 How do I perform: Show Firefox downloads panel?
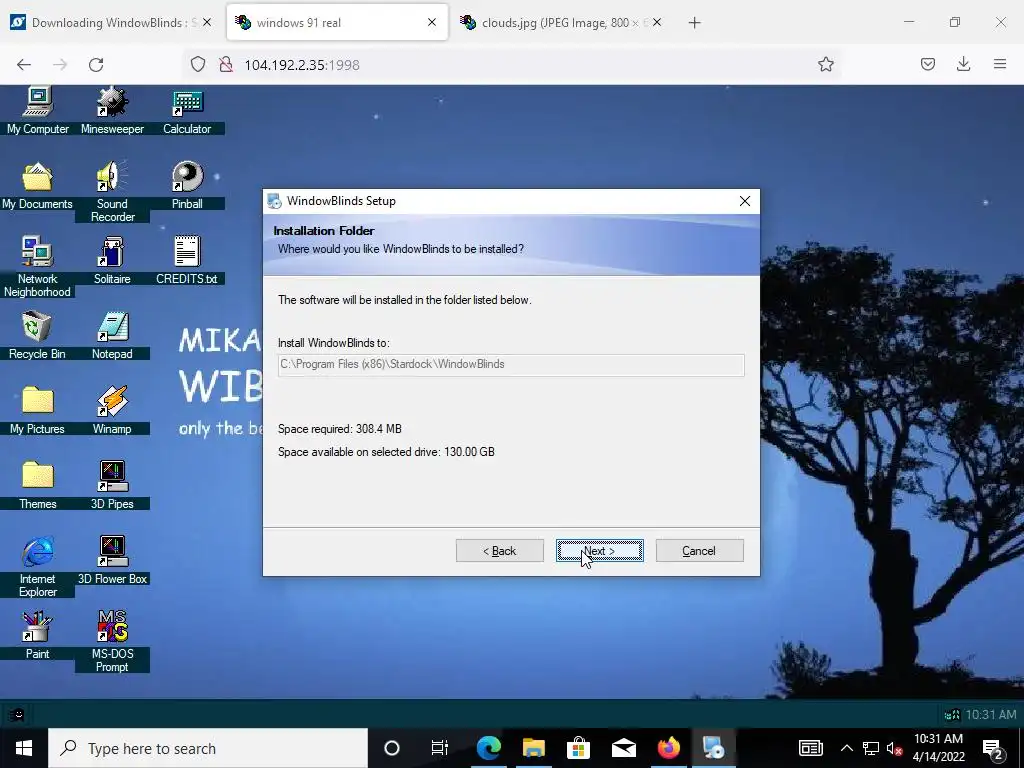click(963, 64)
